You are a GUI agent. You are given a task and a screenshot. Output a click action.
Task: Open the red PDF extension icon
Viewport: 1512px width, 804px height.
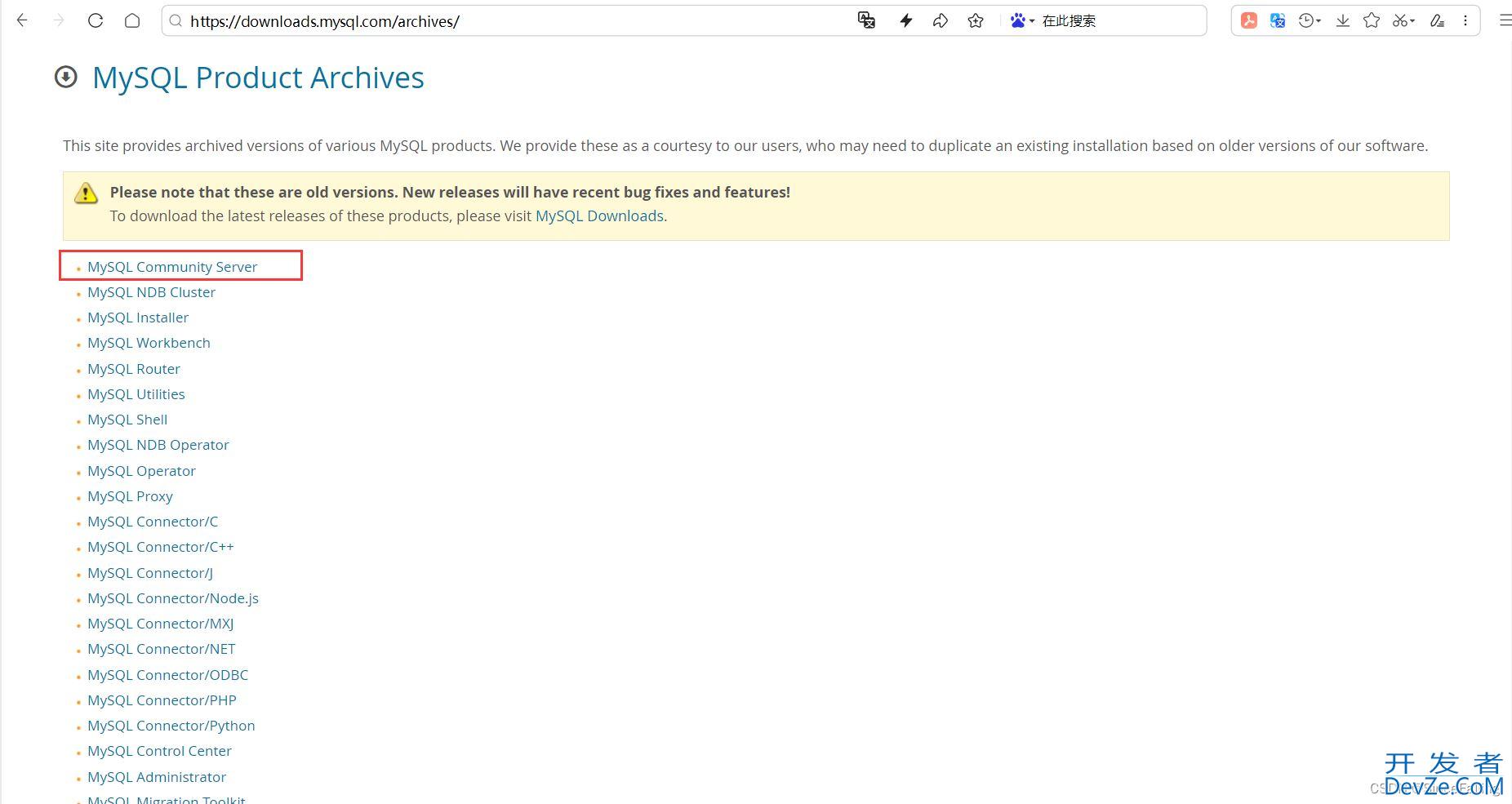(x=1249, y=20)
